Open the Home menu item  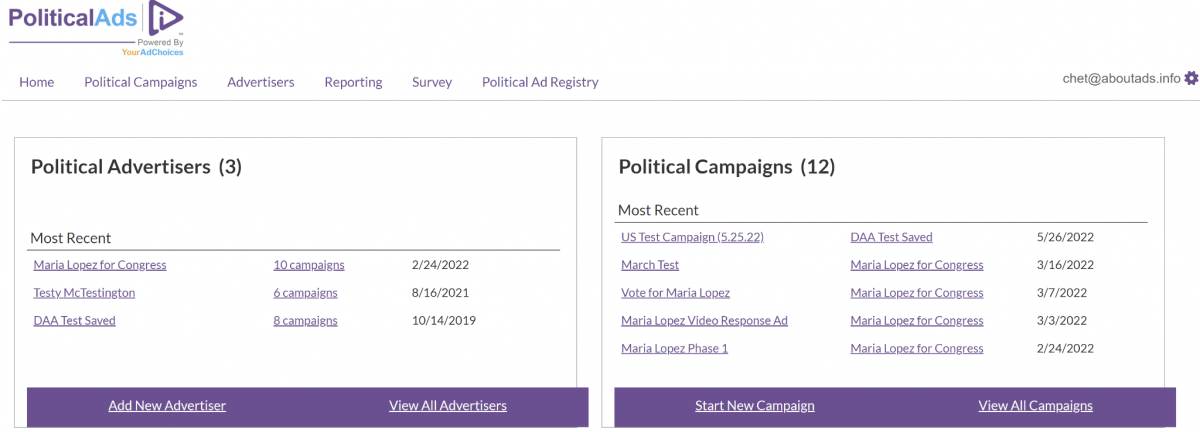pyautogui.click(x=37, y=82)
